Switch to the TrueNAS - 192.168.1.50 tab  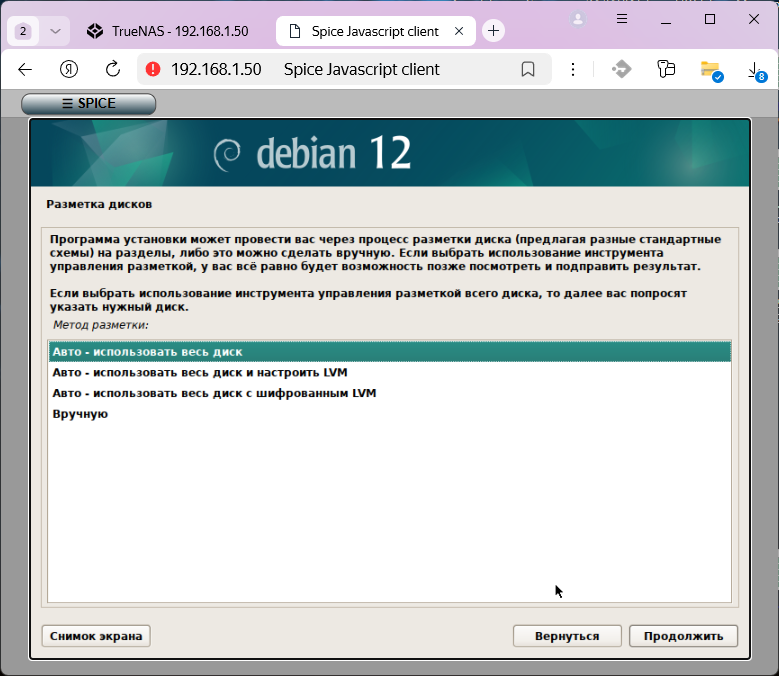(167, 31)
